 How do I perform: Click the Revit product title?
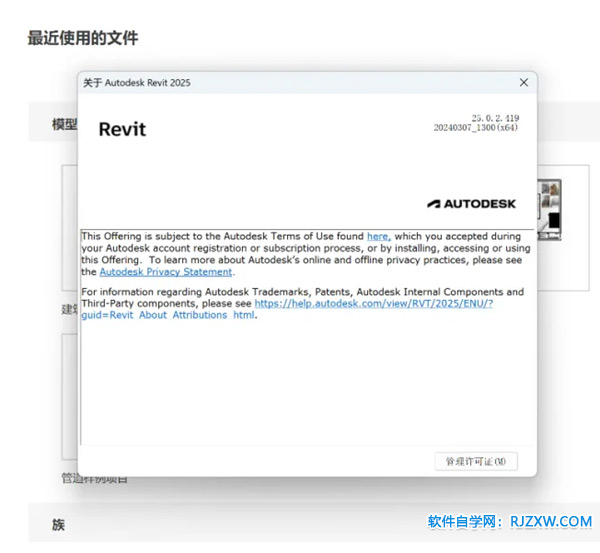122,129
